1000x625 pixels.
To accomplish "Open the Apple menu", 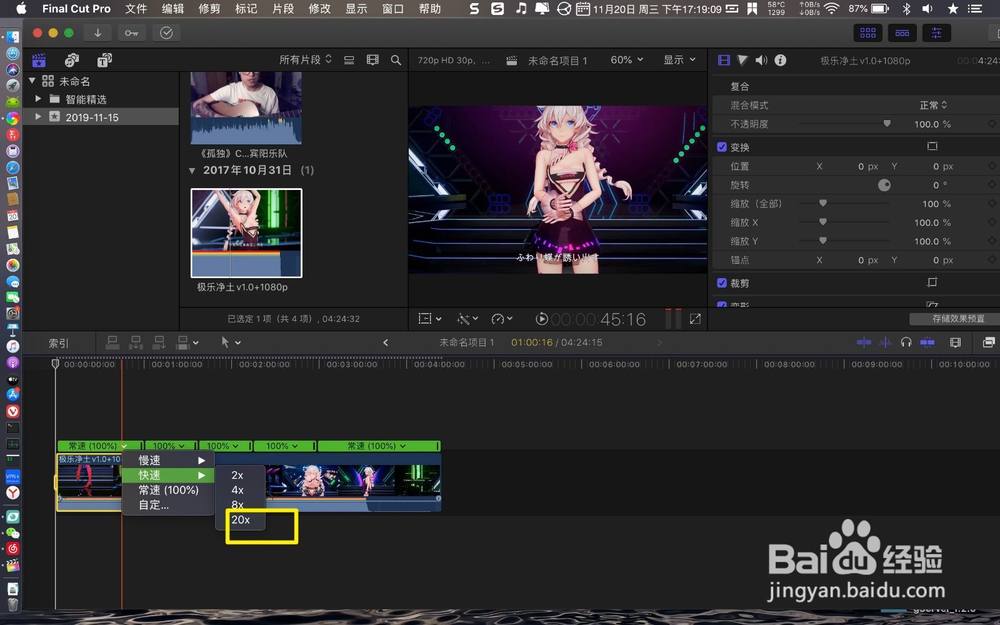I will pos(21,8).
